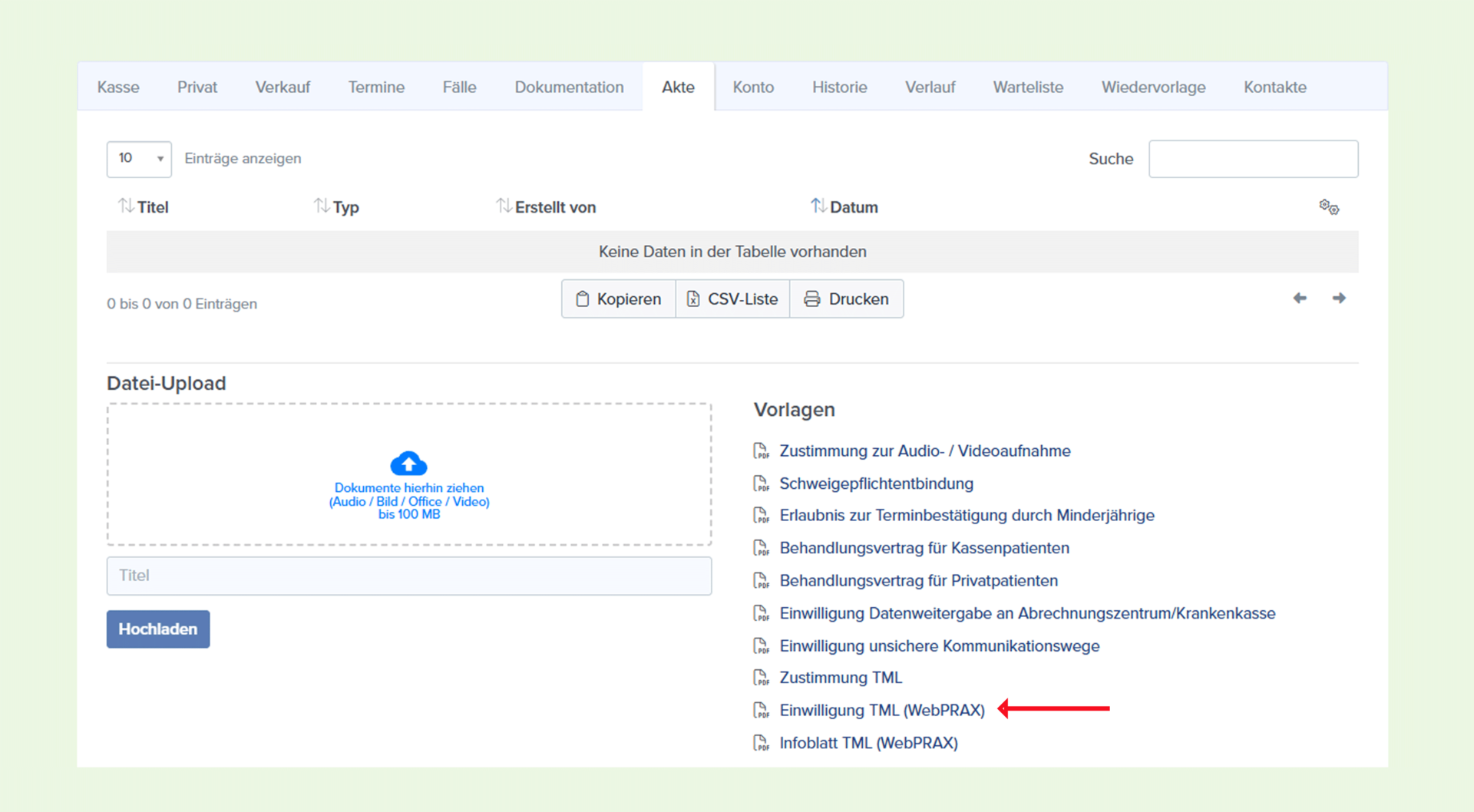This screenshot has height=812, width=1474.
Task: Focus the Suche search field
Action: pyautogui.click(x=1253, y=159)
